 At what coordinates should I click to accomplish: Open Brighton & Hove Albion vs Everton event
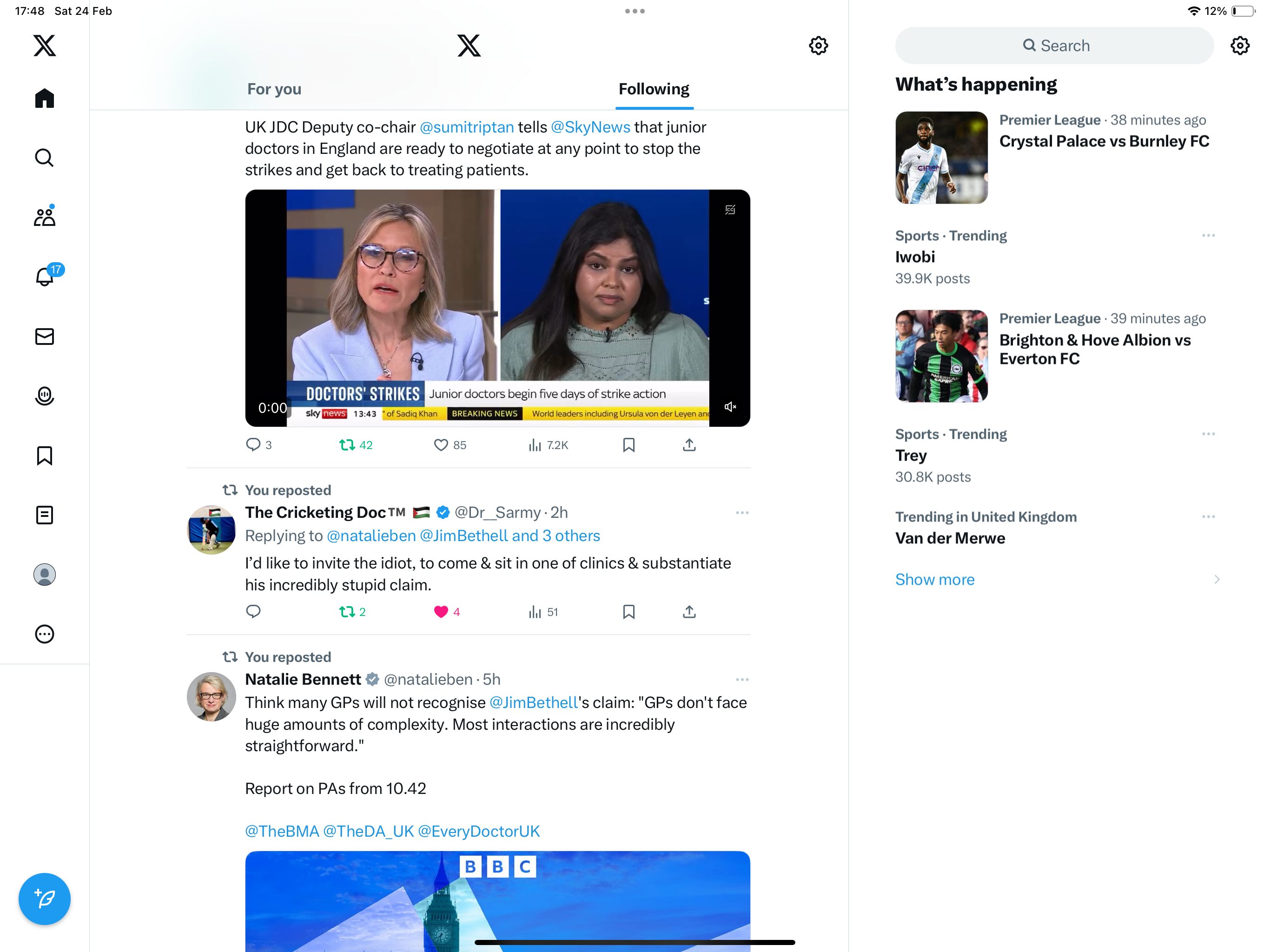[x=1054, y=356]
